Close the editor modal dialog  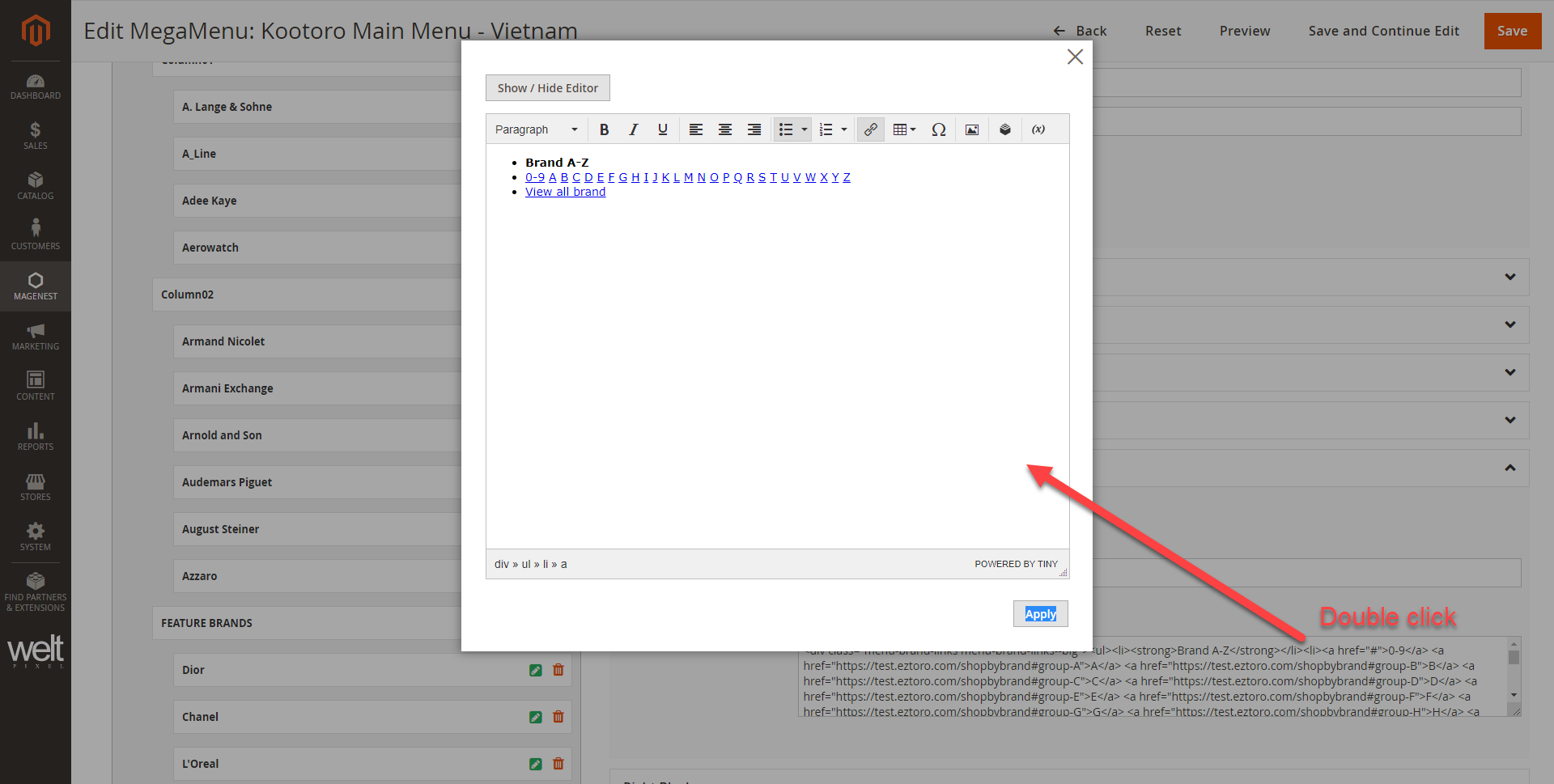[x=1075, y=57]
